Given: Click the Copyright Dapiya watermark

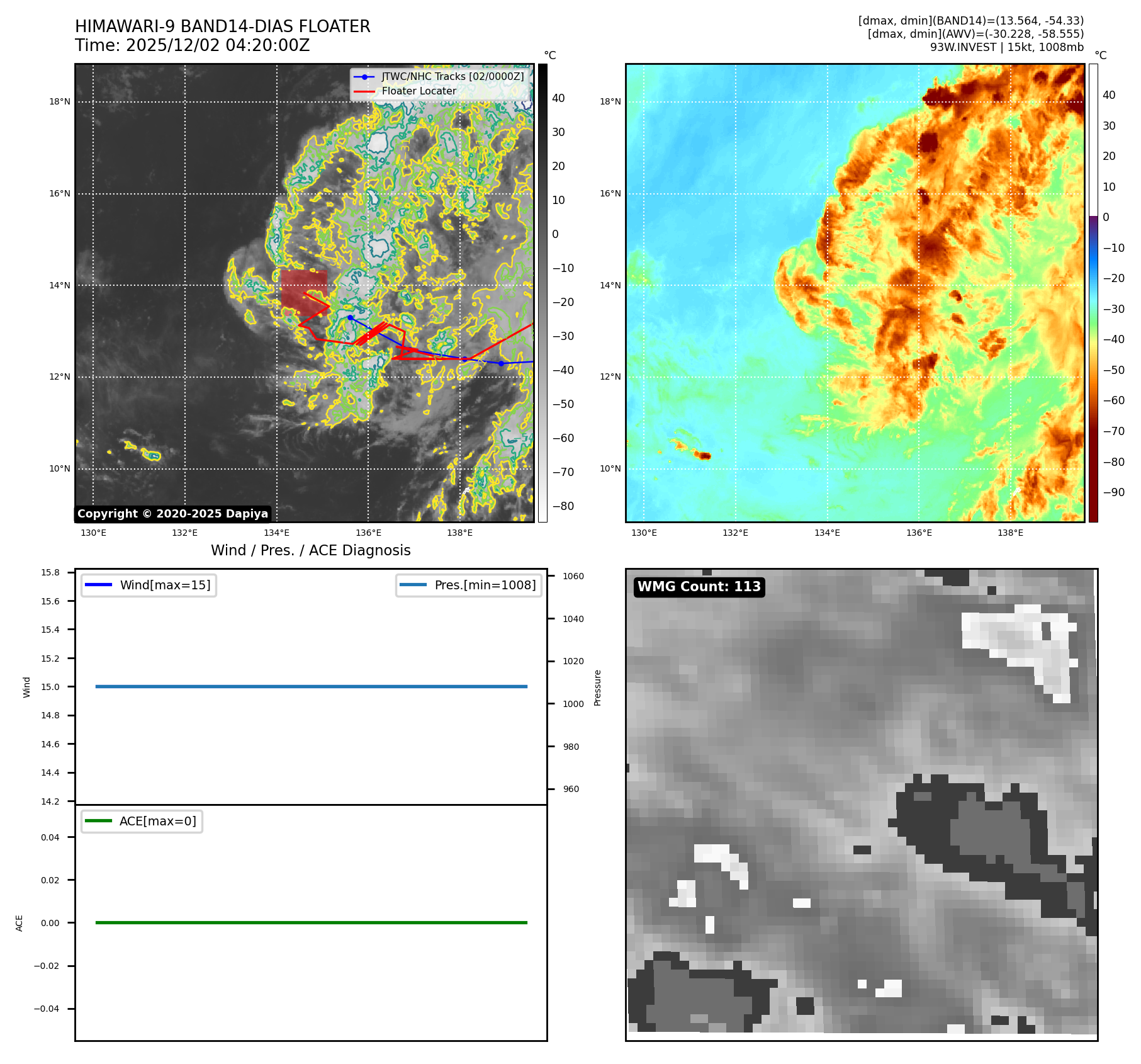Looking at the screenshot, I should 172,514.
